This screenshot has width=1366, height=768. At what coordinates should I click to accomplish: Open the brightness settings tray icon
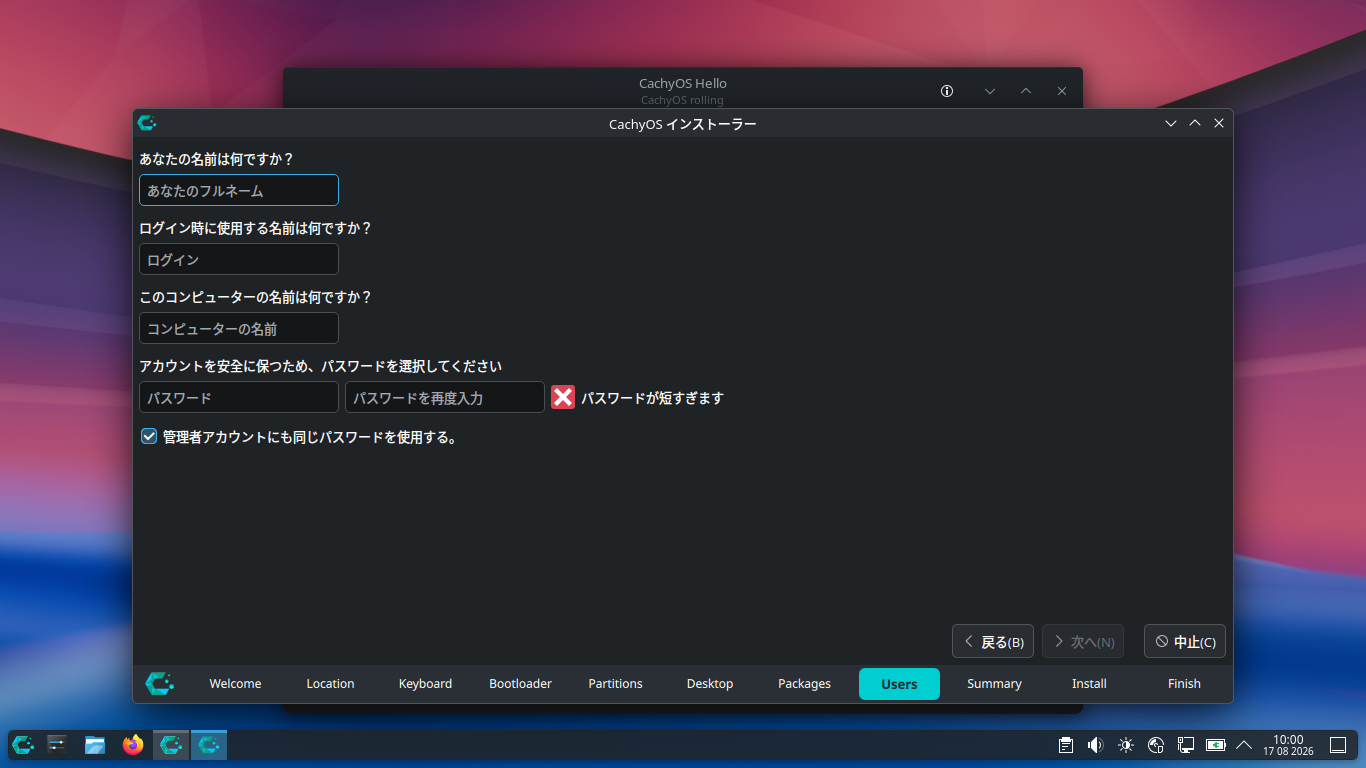pyautogui.click(x=1126, y=745)
